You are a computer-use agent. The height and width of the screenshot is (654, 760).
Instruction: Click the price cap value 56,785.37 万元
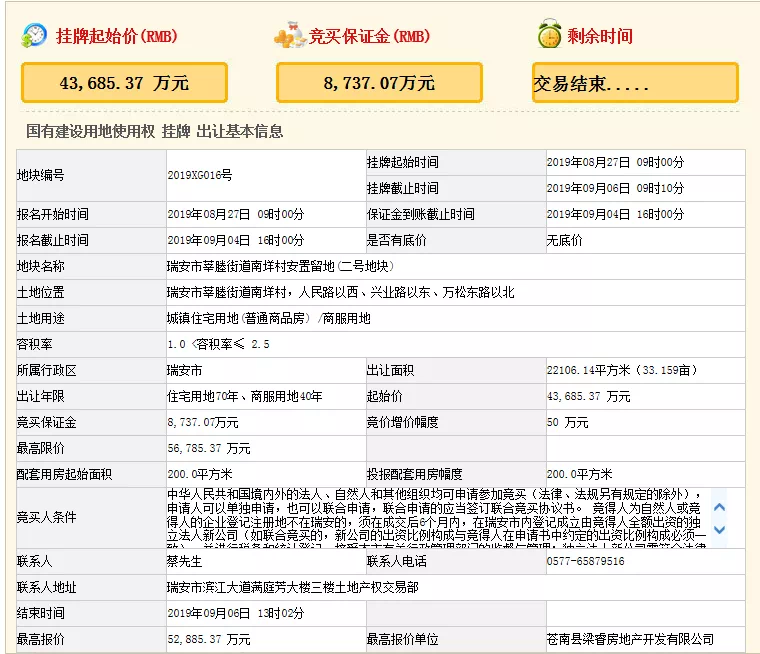[209, 448]
